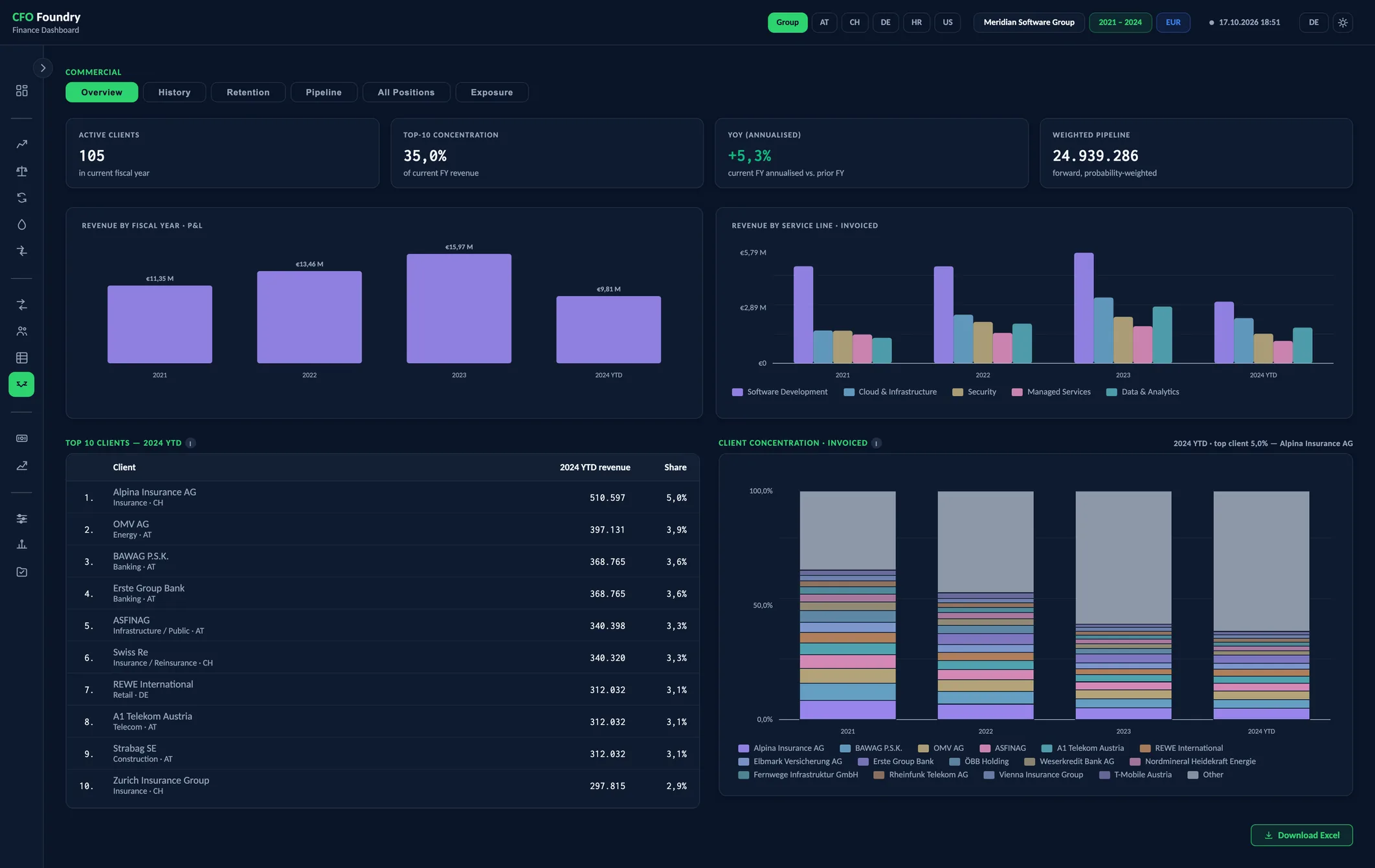Select the Alpina Insurance AG client row
The width and height of the screenshot is (1375, 868).
383,497
